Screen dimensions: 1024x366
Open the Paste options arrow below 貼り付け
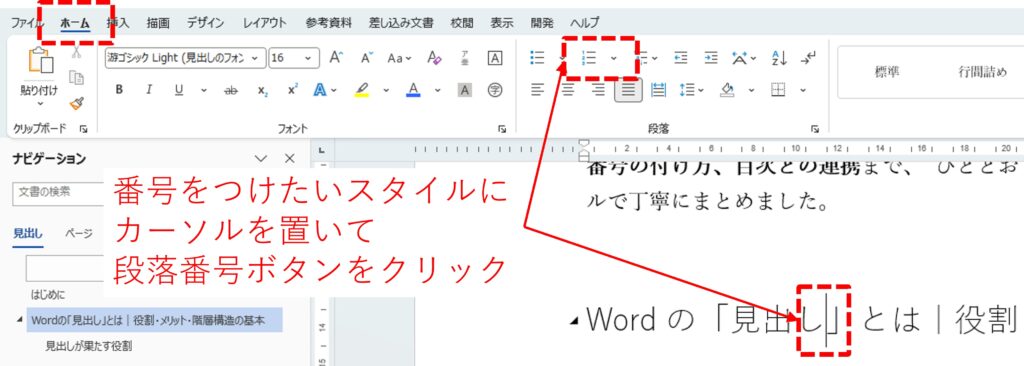pos(40,103)
